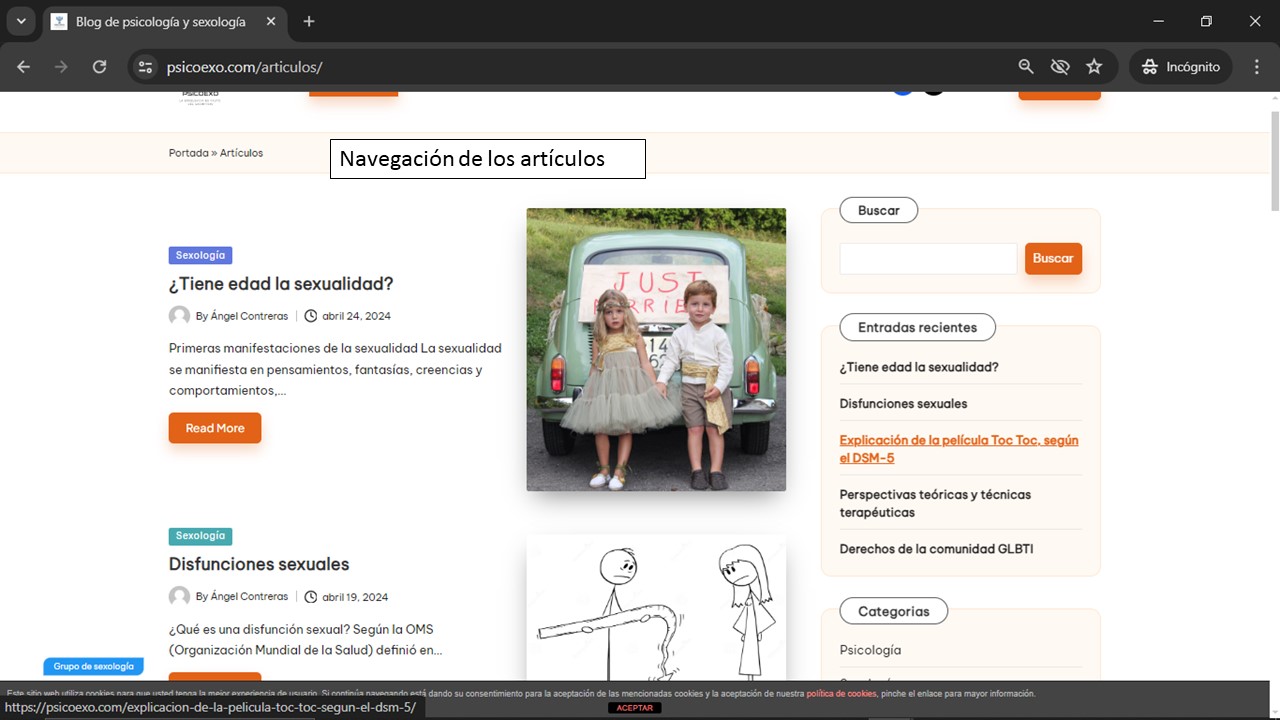Open the Just Married kids thumbnail
The width and height of the screenshot is (1280, 720).
tap(656, 349)
